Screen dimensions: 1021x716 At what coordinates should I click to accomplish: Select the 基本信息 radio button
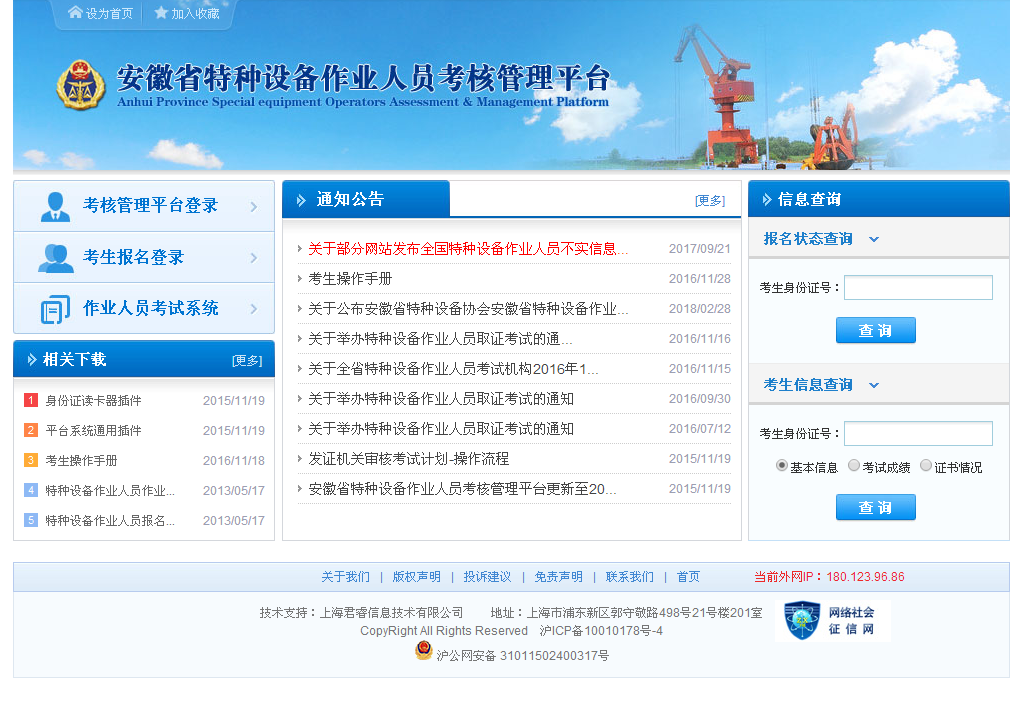[x=782, y=466]
